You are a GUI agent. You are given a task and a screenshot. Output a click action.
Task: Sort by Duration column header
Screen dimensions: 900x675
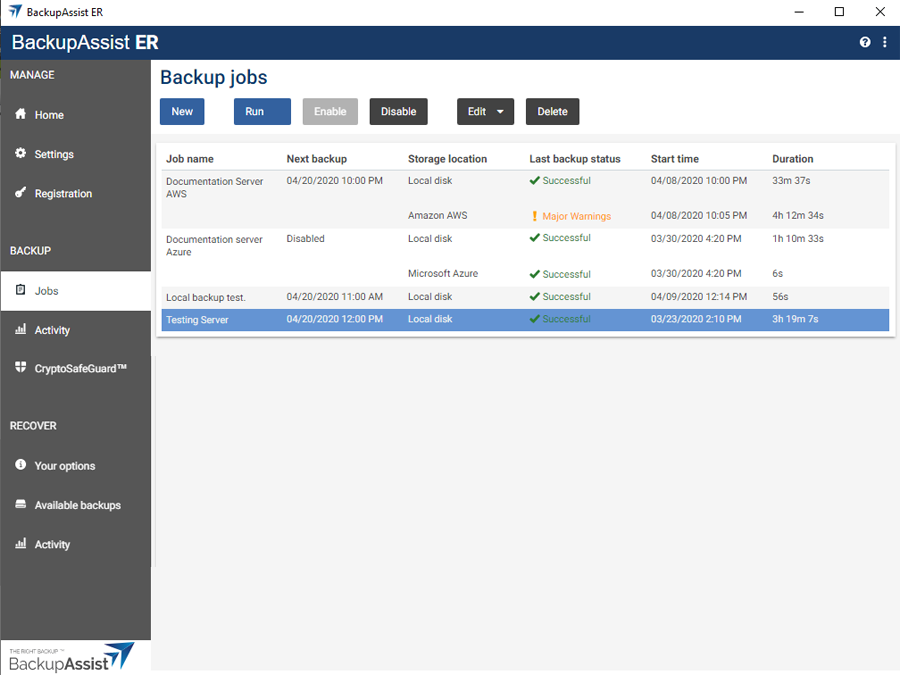click(792, 159)
